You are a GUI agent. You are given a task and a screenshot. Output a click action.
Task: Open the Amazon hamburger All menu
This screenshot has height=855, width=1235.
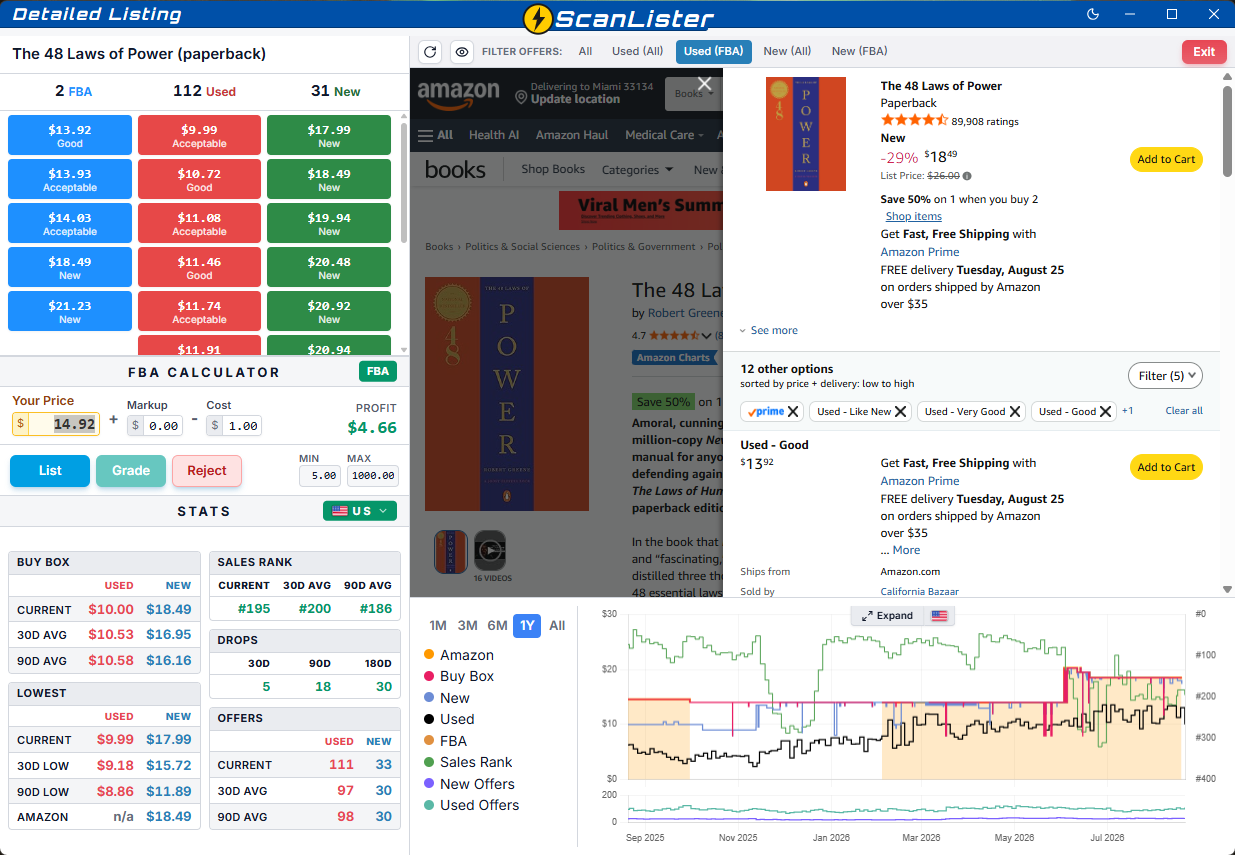tap(435, 135)
